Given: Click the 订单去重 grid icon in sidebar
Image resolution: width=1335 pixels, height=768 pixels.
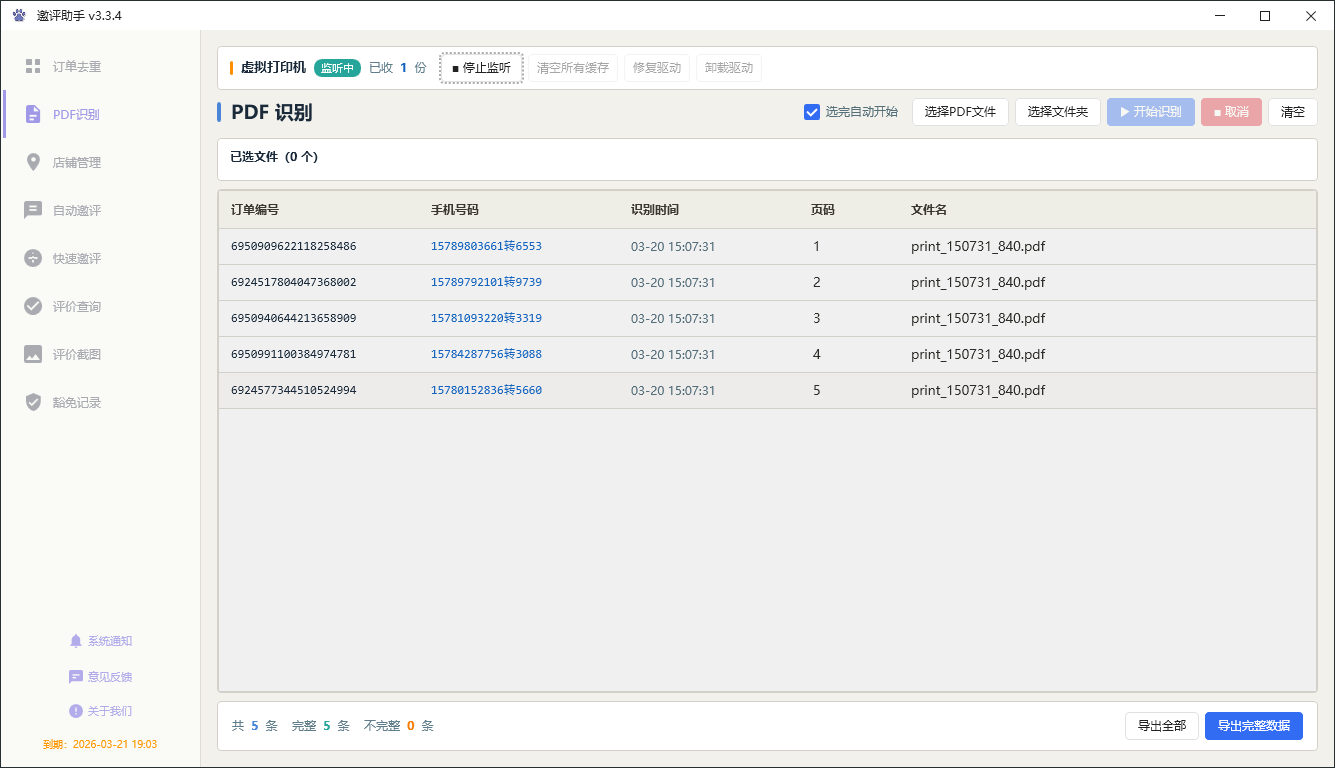Looking at the screenshot, I should pos(33,66).
